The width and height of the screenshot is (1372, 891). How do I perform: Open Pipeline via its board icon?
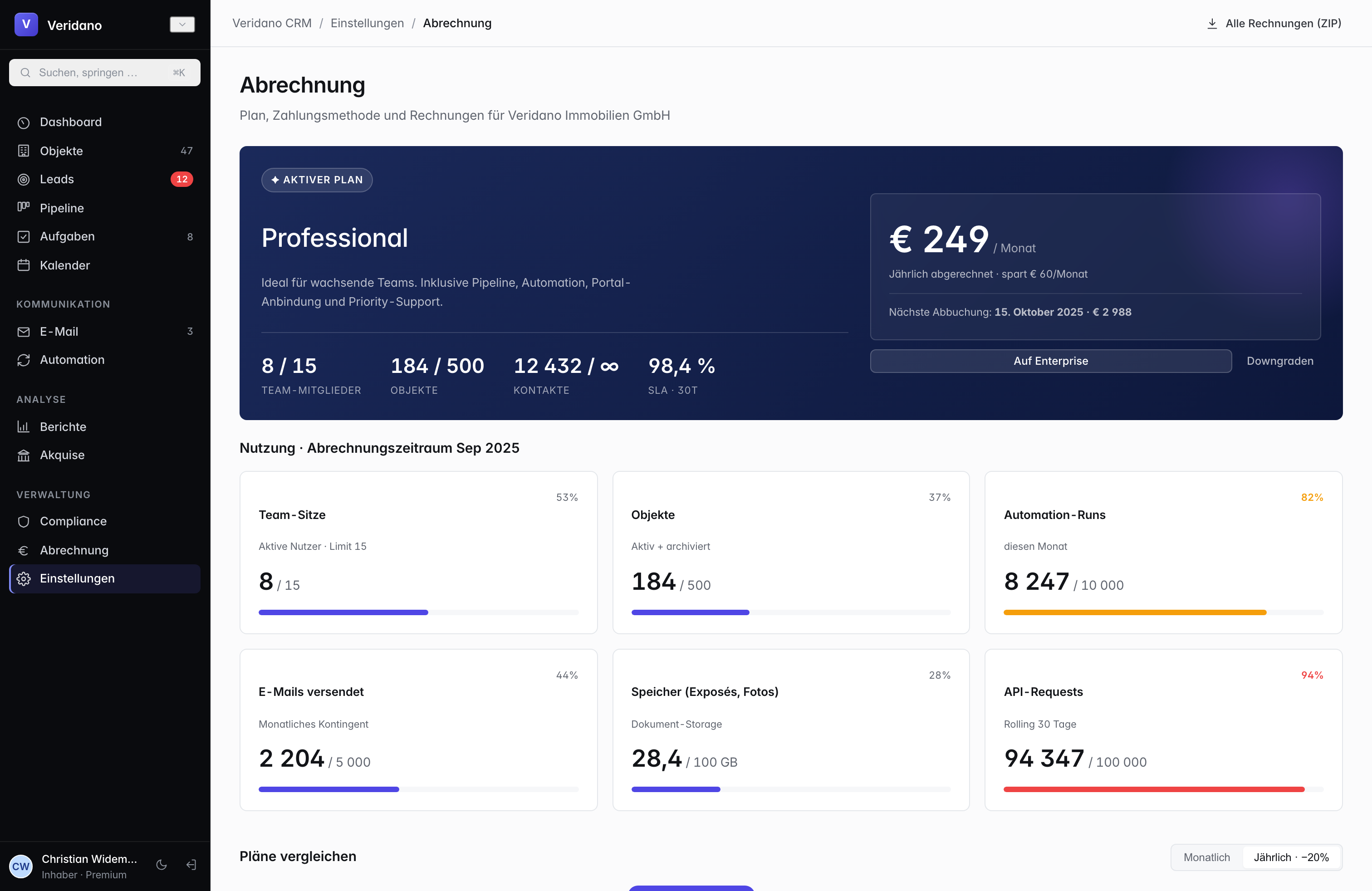[x=24, y=207]
